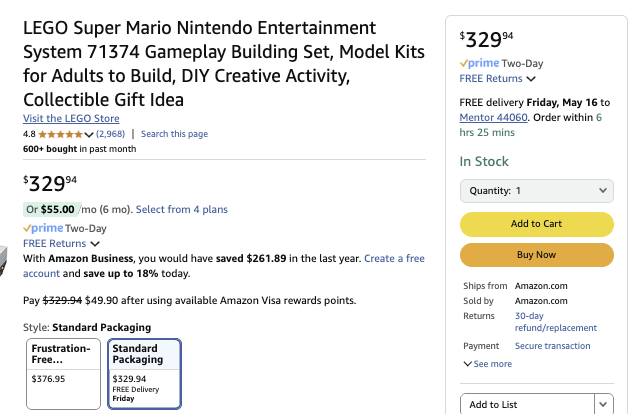
Task: Expand FREE Returns chevron under main price
Action: tap(95, 243)
